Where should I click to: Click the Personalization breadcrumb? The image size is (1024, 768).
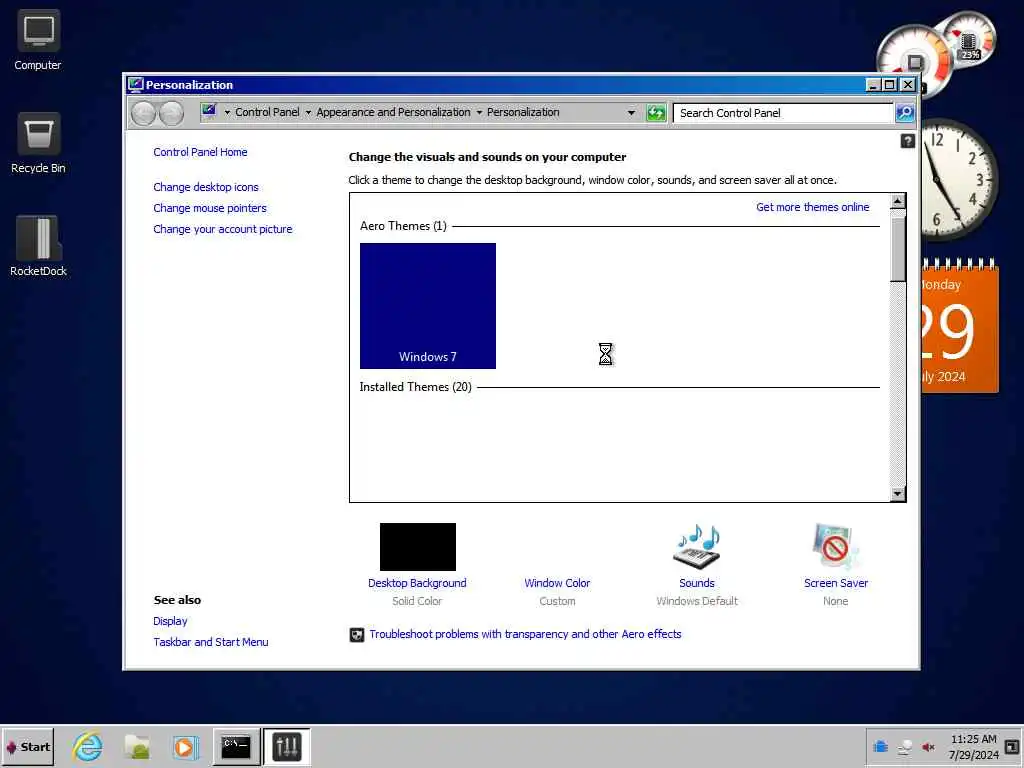[x=523, y=112]
